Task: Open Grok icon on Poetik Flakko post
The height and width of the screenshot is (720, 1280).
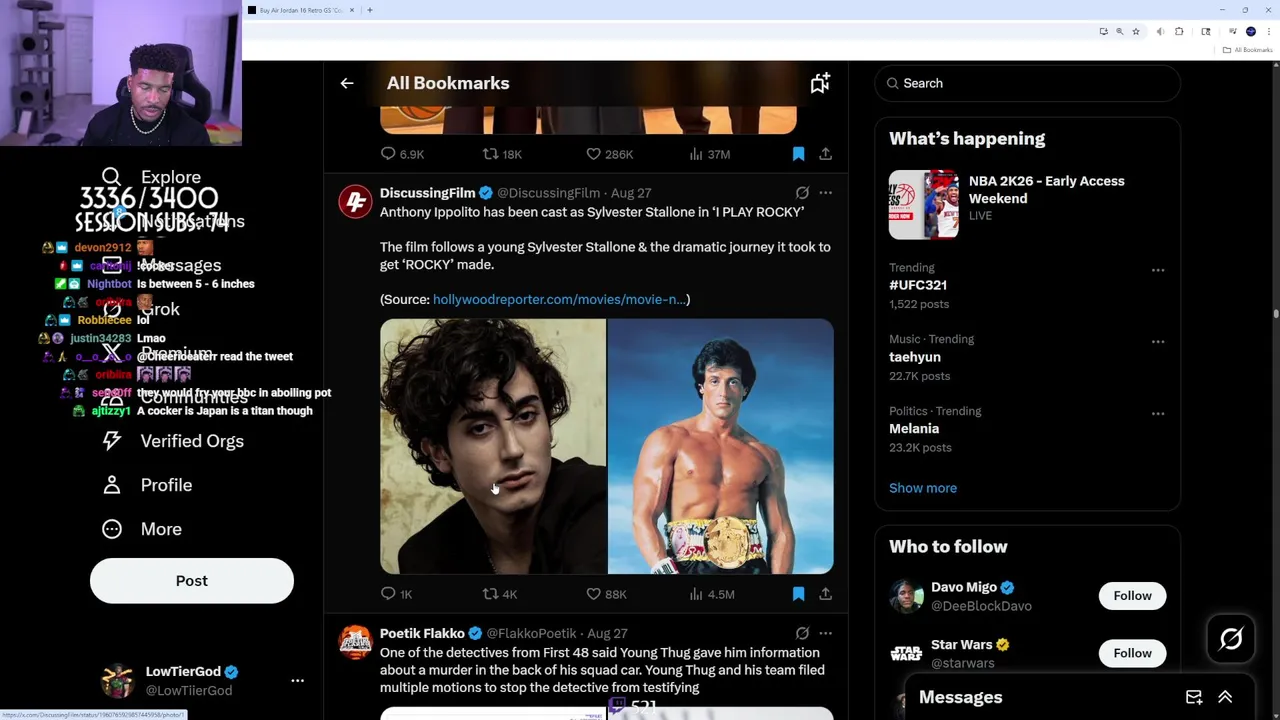Action: (x=802, y=633)
